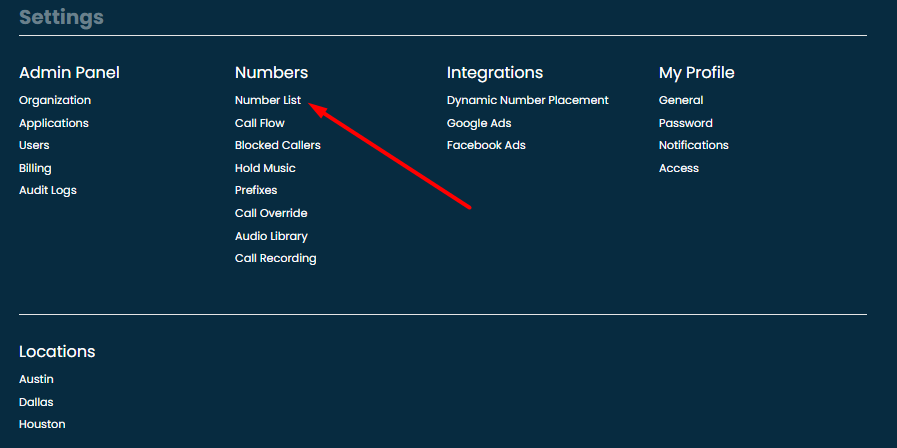Screen dimensions: 897x448
Task: Go to Applications settings
Action: pyautogui.click(x=54, y=123)
